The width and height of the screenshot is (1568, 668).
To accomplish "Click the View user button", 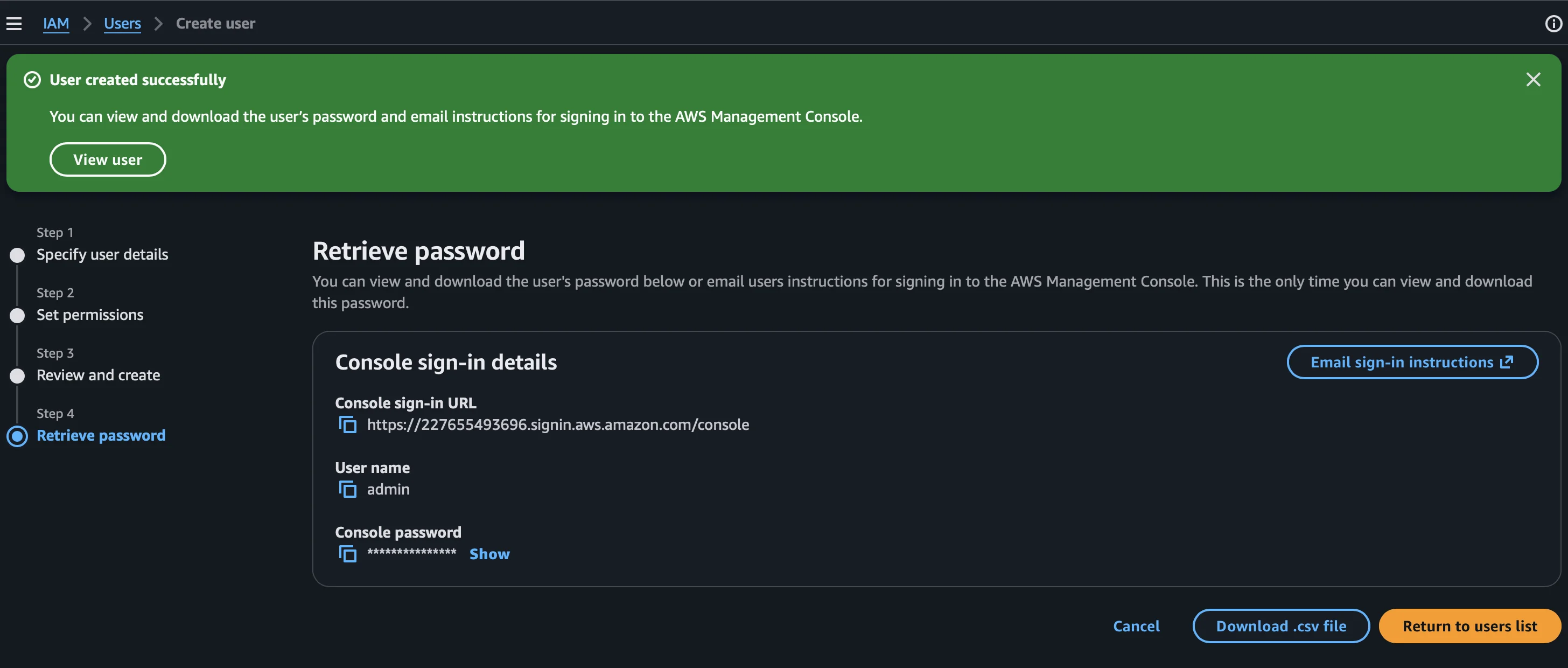I will (x=108, y=159).
